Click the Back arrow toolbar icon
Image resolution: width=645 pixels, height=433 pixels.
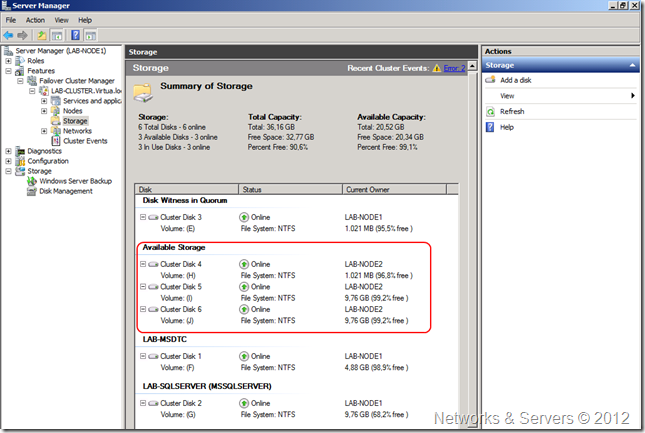(9, 35)
